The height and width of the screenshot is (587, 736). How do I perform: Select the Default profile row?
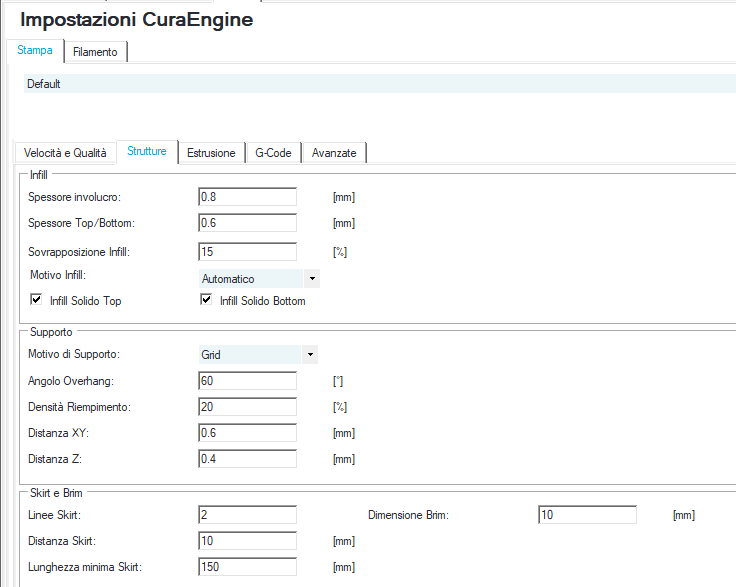pos(380,84)
